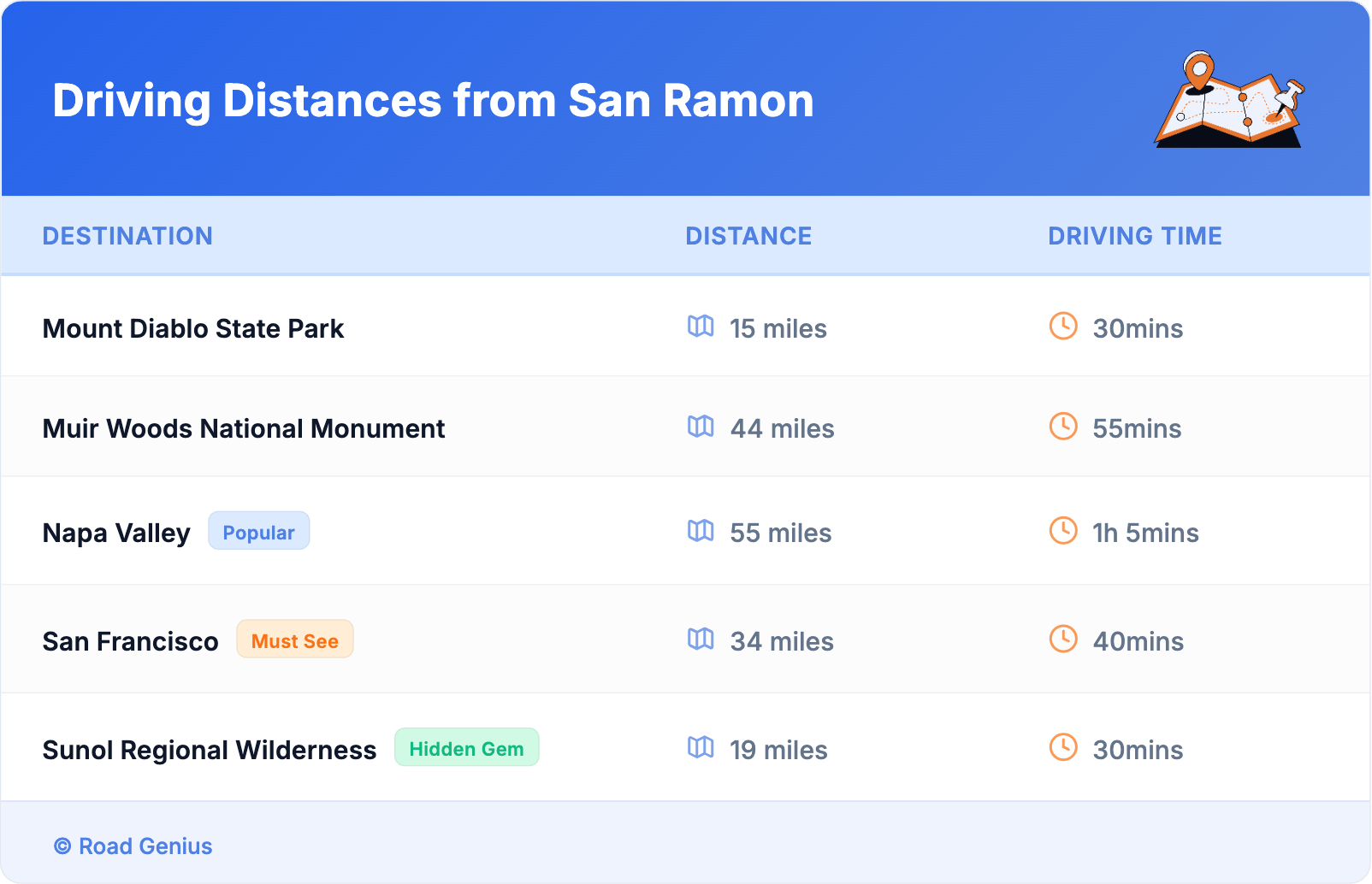Click clock icon in Mount Diablo row

click(1063, 327)
